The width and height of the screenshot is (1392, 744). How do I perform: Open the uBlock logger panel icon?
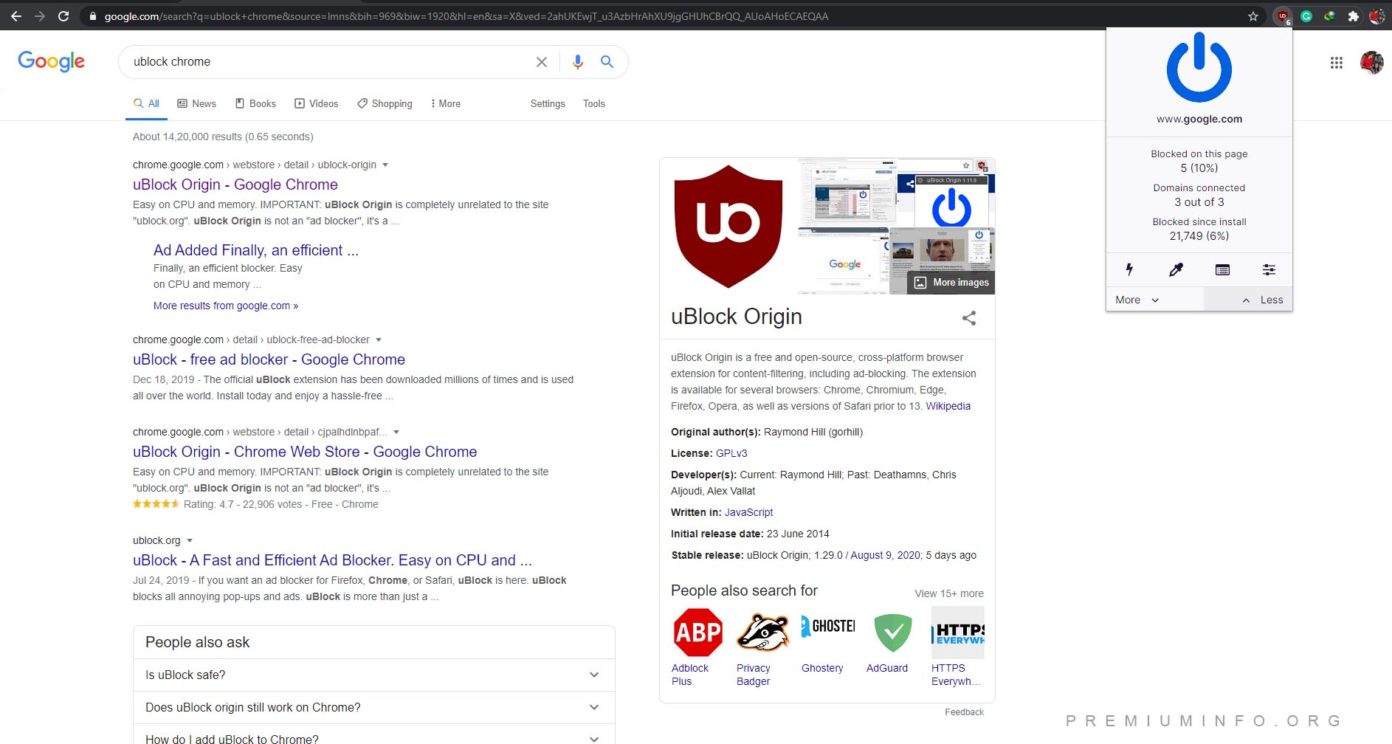tap(1222, 270)
